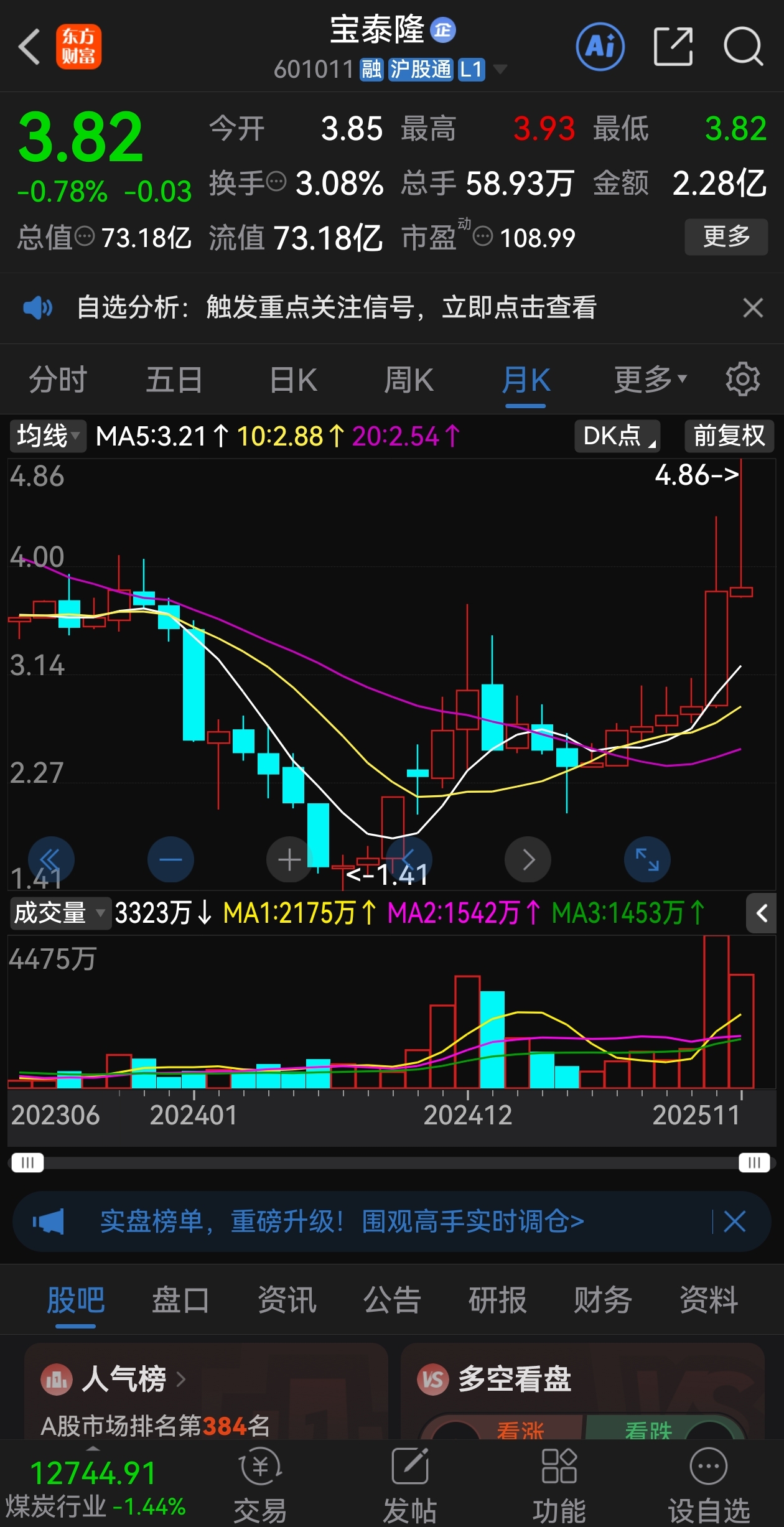Dismiss the 自选分析 notification
The height and width of the screenshot is (1527, 784).
click(753, 307)
